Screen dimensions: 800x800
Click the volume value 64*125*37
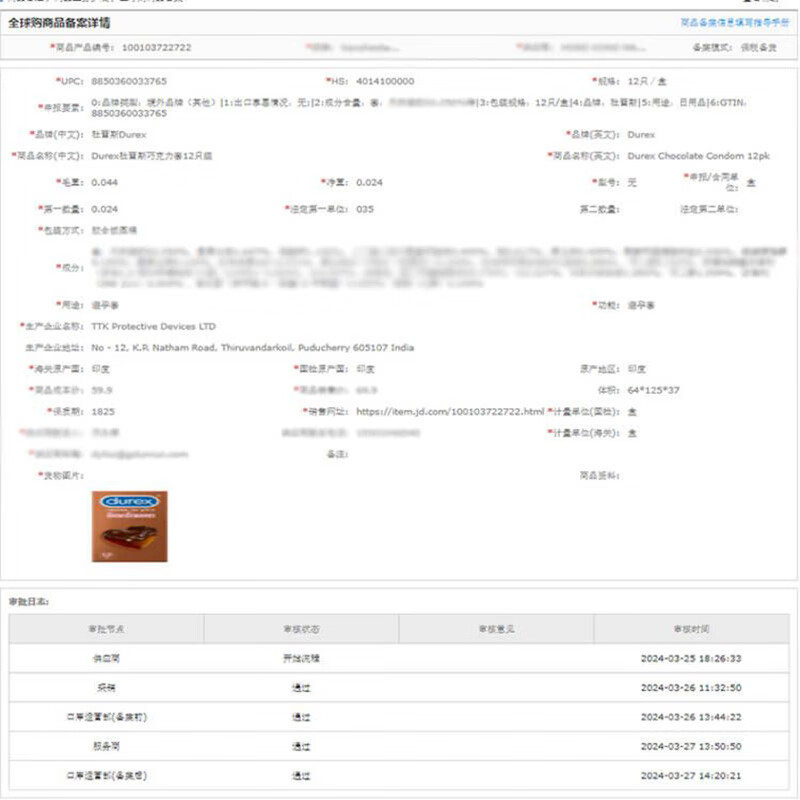click(653, 390)
